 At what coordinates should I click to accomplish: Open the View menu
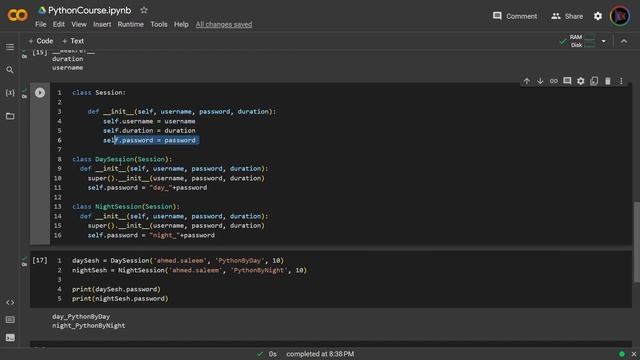79,24
